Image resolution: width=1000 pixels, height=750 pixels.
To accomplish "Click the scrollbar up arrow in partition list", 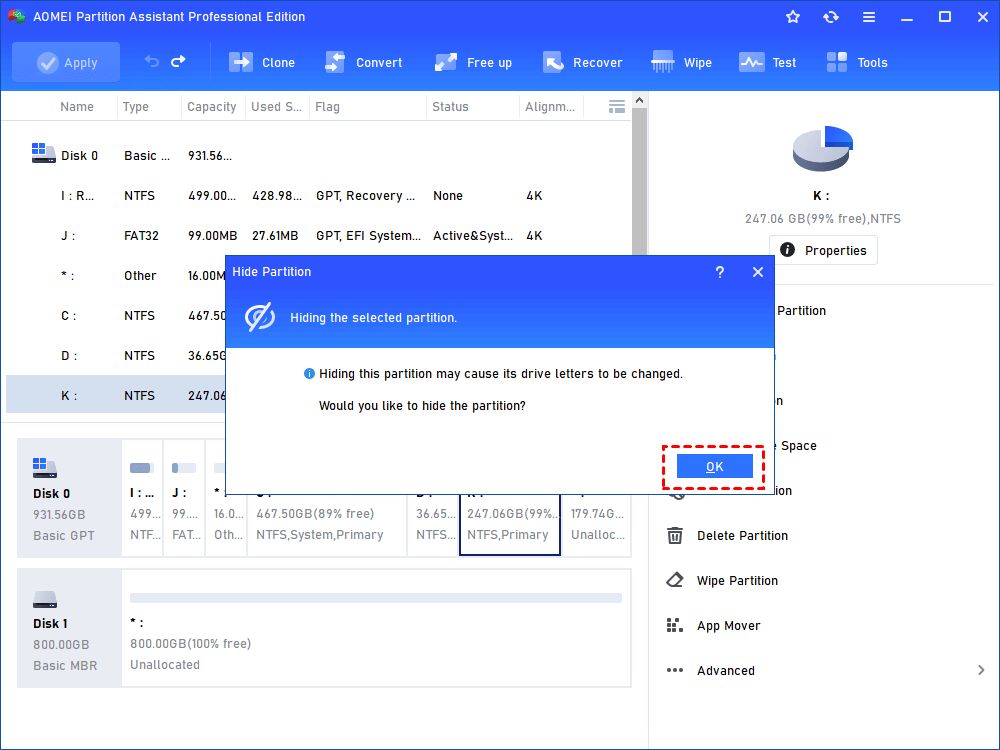I will pos(640,100).
